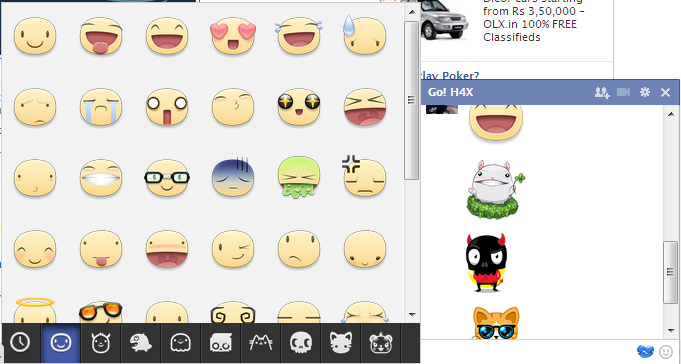Image resolution: width=681 pixels, height=364 pixels.
Task: Choose the heart-eyes face sticker
Action: coord(232,36)
